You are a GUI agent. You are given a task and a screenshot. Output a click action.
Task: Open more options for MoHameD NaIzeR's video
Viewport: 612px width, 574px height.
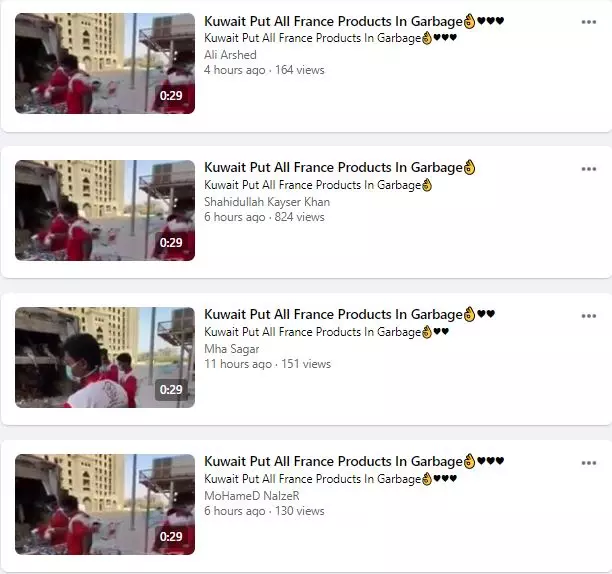[589, 463]
